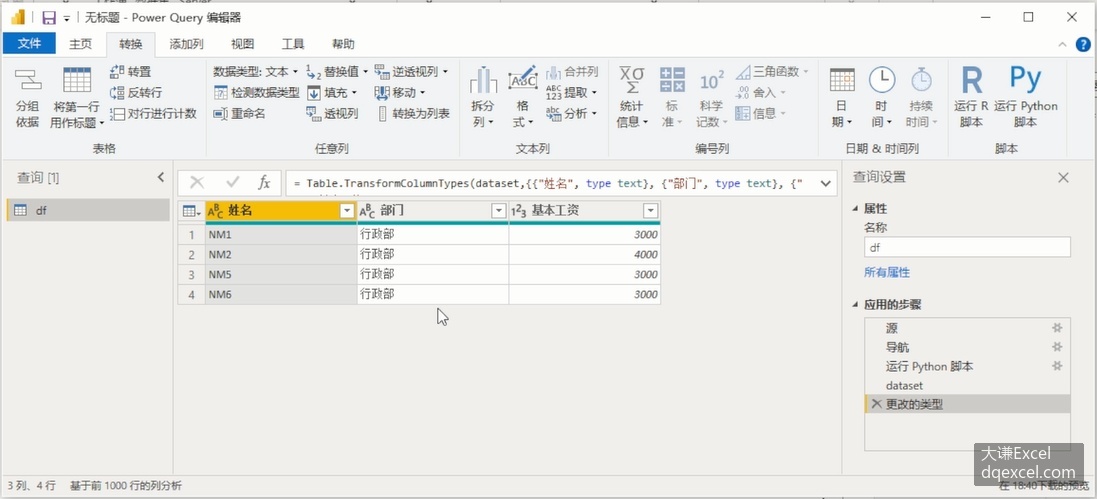Screen dimensions: 1097x499
Task: Open Parse (分析) dropdown
Action: click(x=572, y=113)
